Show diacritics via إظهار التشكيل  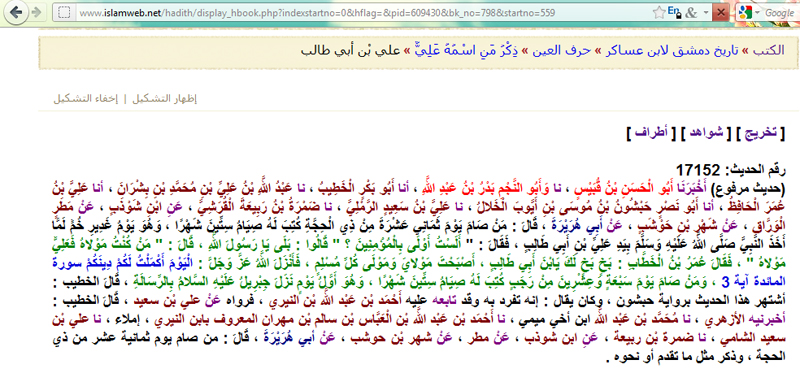[165, 99]
